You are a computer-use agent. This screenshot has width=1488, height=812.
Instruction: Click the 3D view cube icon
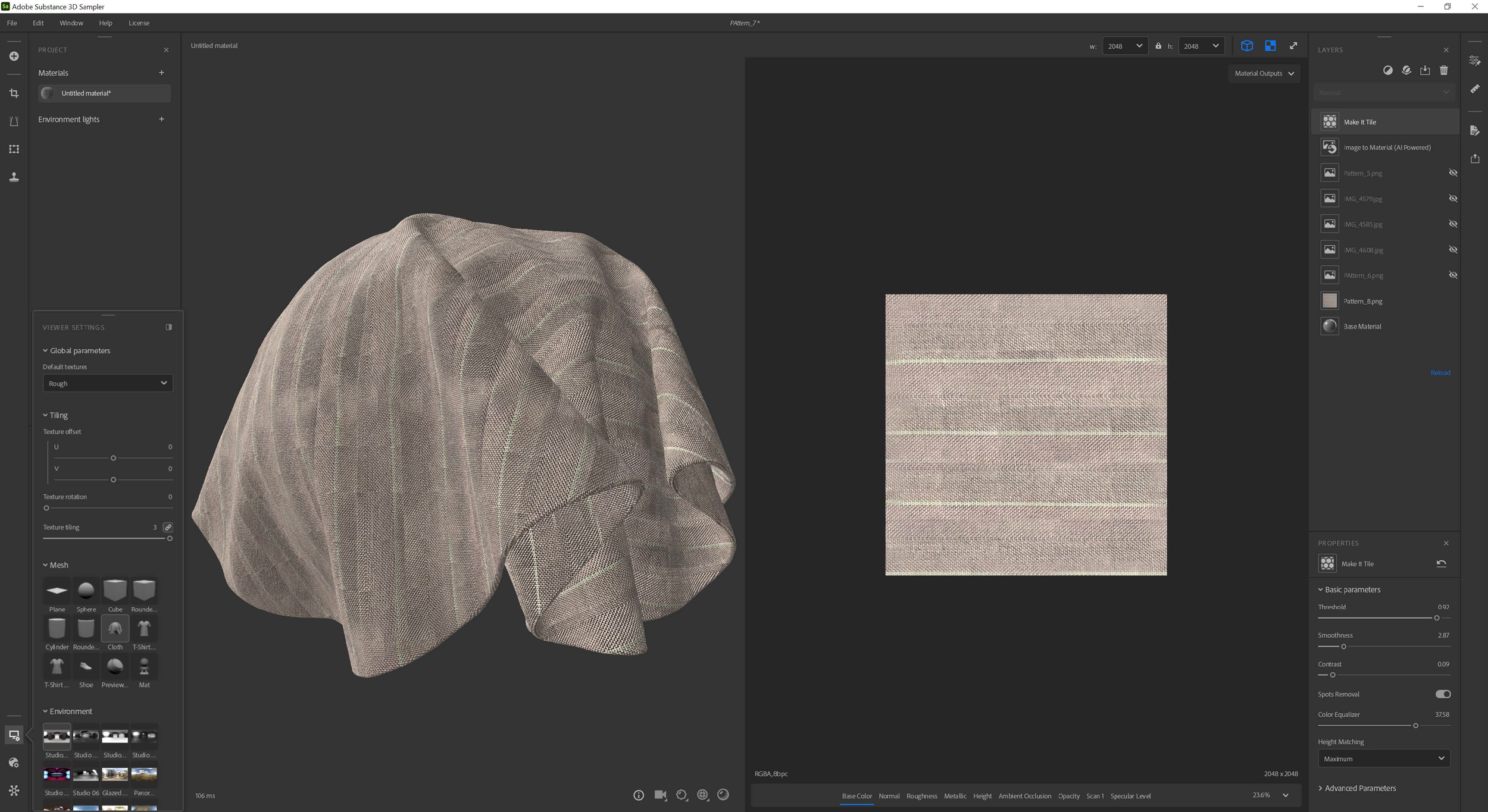[1246, 46]
